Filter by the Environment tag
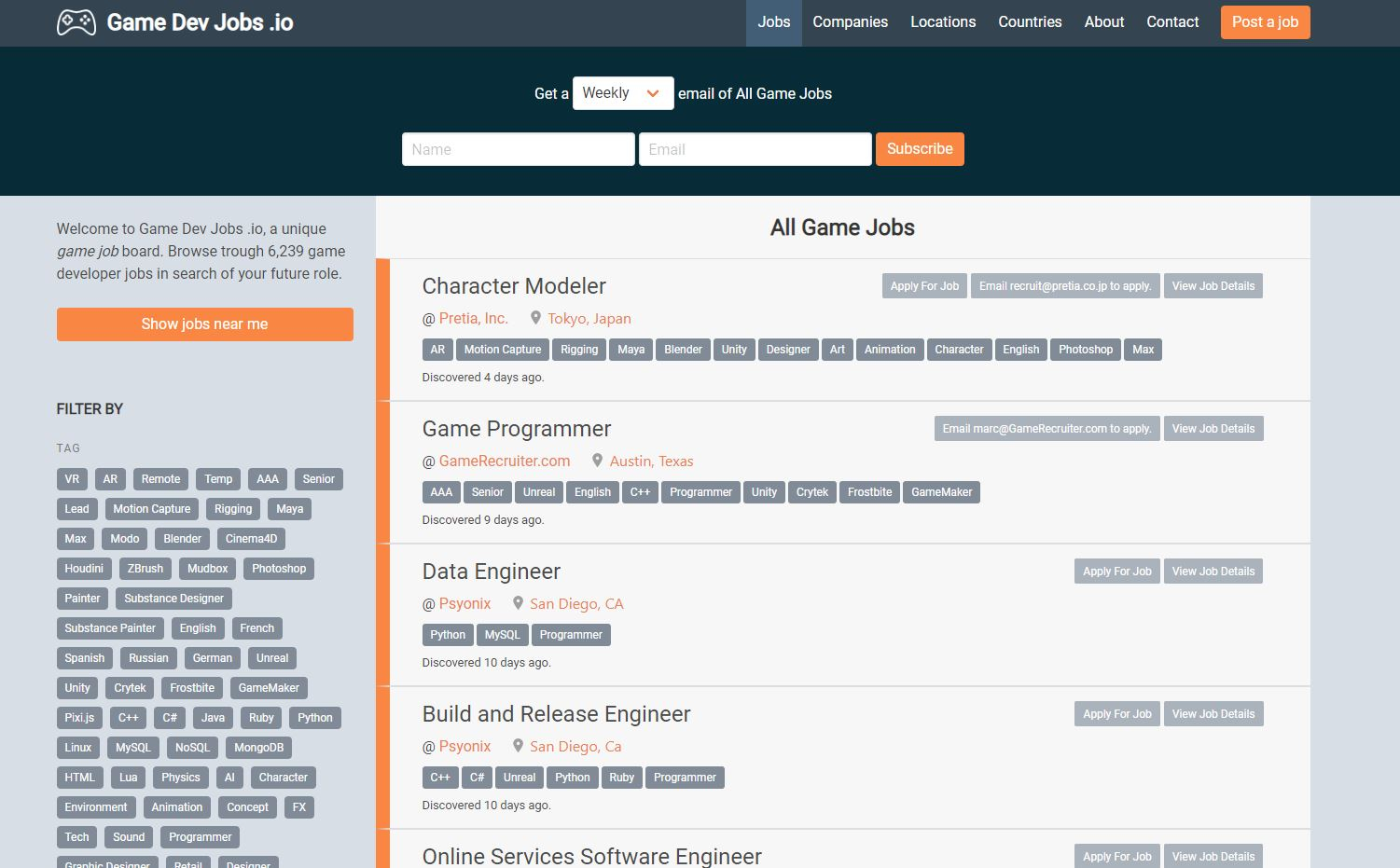The image size is (1400, 868). click(95, 807)
